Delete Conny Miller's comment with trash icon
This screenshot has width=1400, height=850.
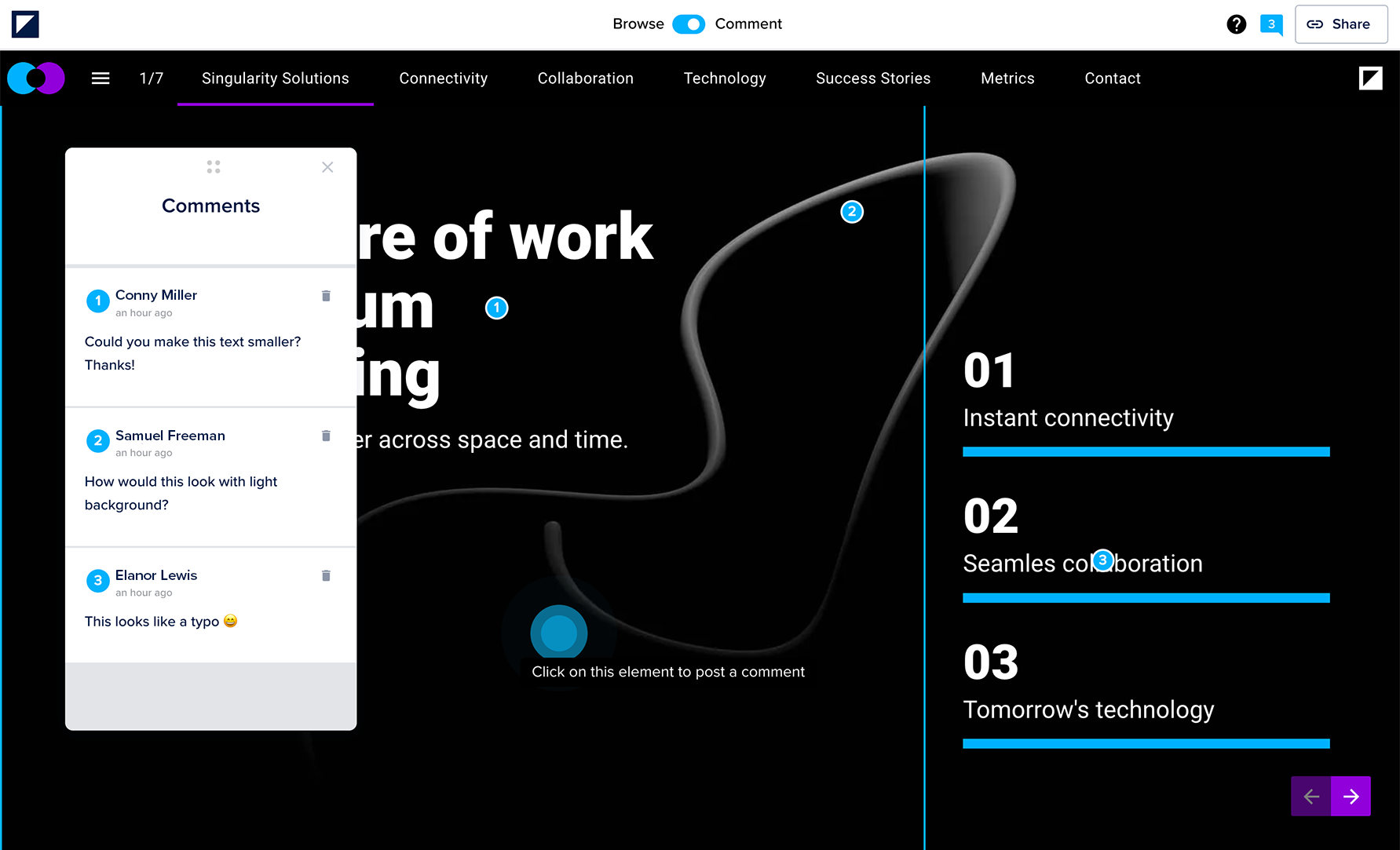(326, 296)
